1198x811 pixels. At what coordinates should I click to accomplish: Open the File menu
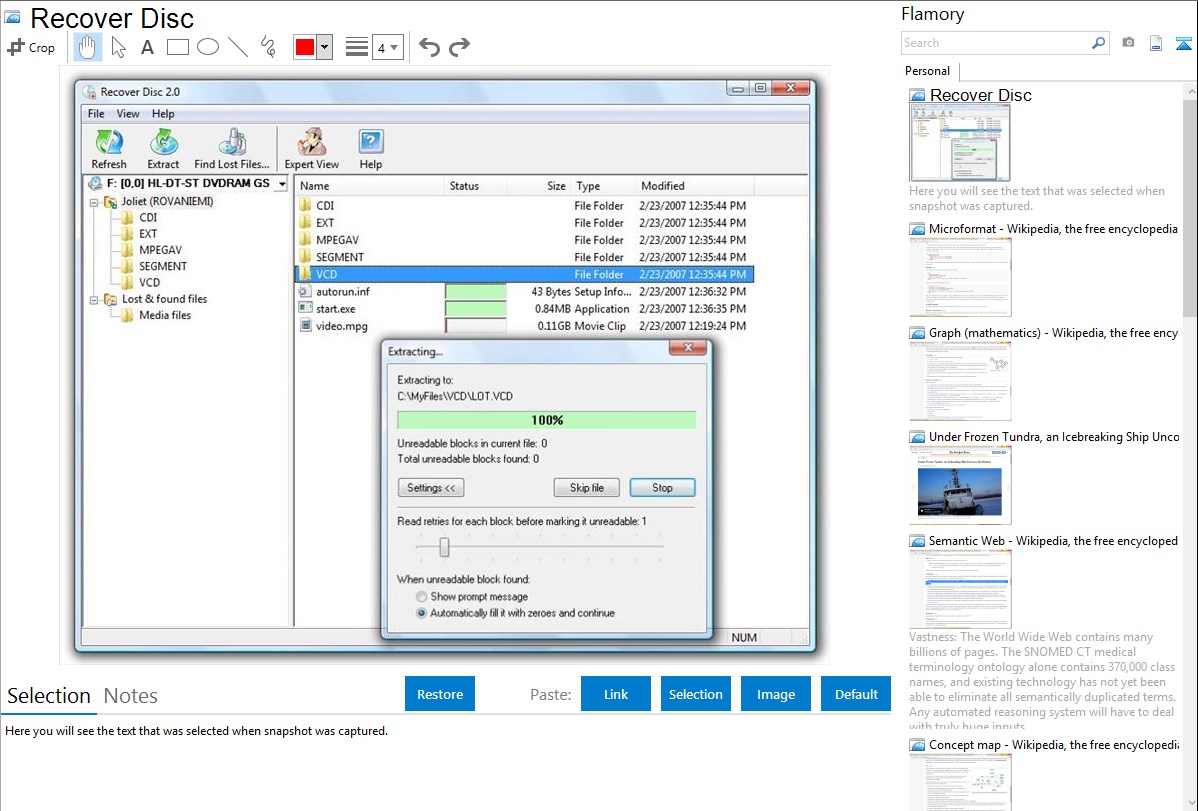pos(96,114)
